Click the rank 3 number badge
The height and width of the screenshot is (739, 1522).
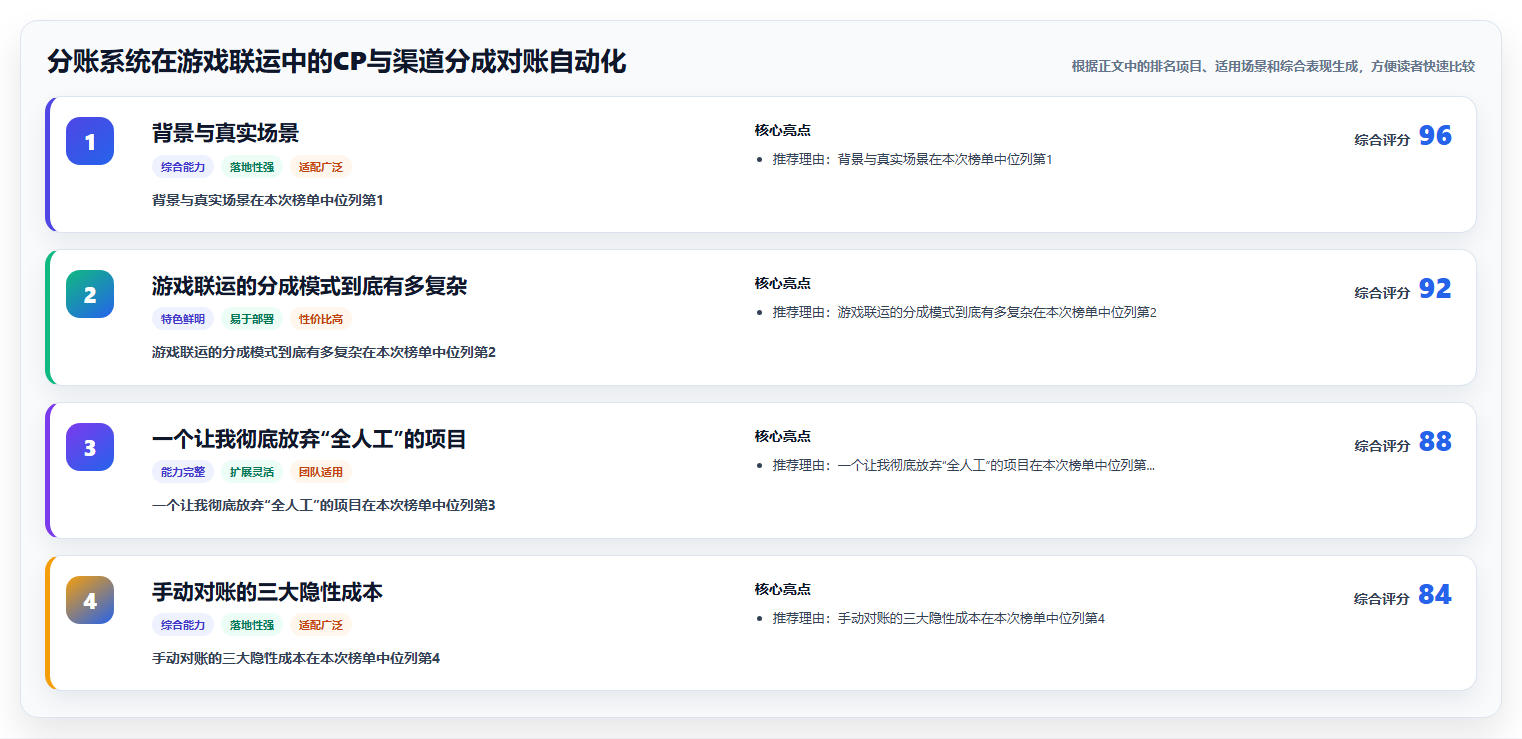90,447
